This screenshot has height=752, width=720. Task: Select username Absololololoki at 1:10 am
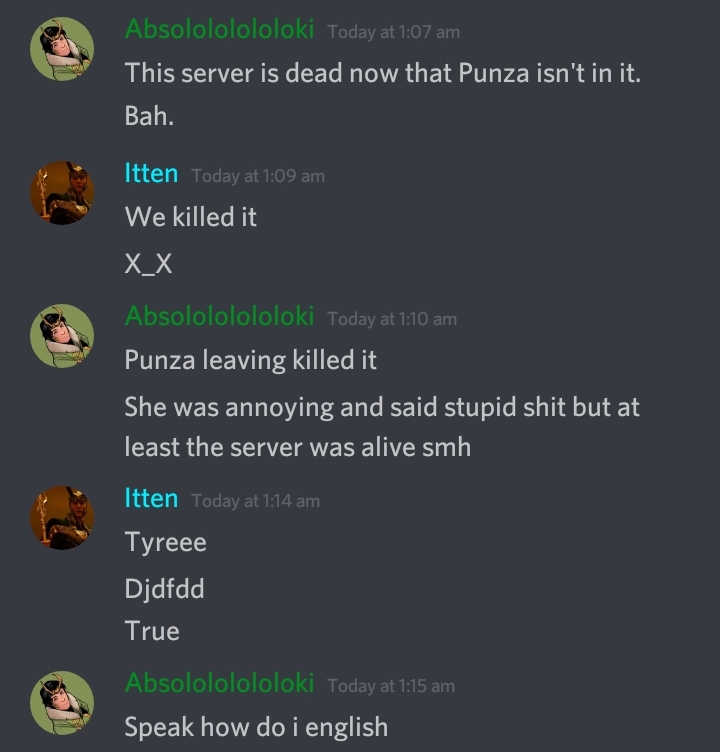219,317
